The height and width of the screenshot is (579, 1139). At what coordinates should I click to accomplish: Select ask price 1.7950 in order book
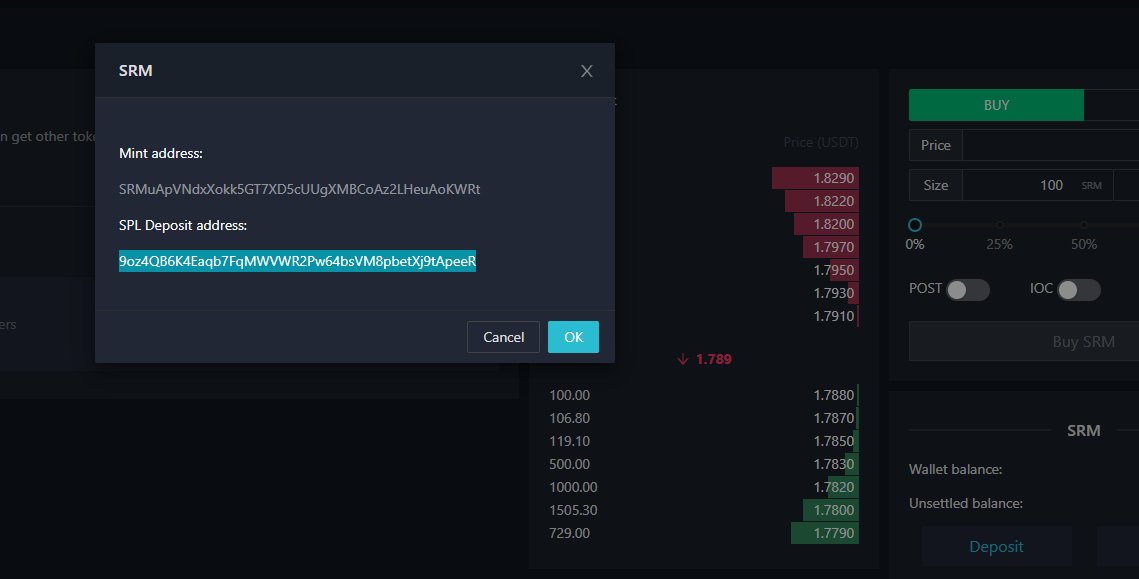834,270
